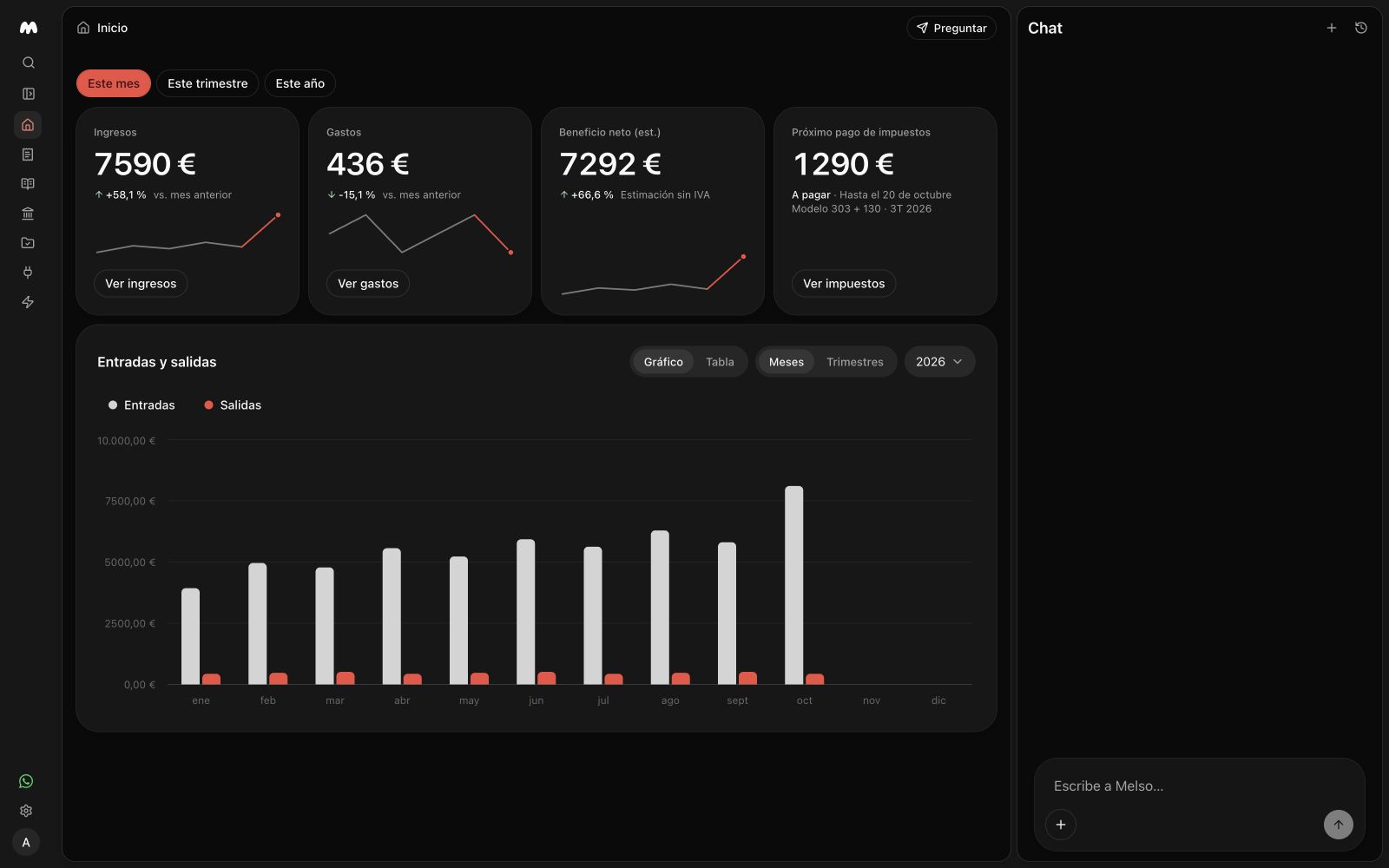
Task: Switch chart view to Tabla
Action: pyautogui.click(x=720, y=362)
